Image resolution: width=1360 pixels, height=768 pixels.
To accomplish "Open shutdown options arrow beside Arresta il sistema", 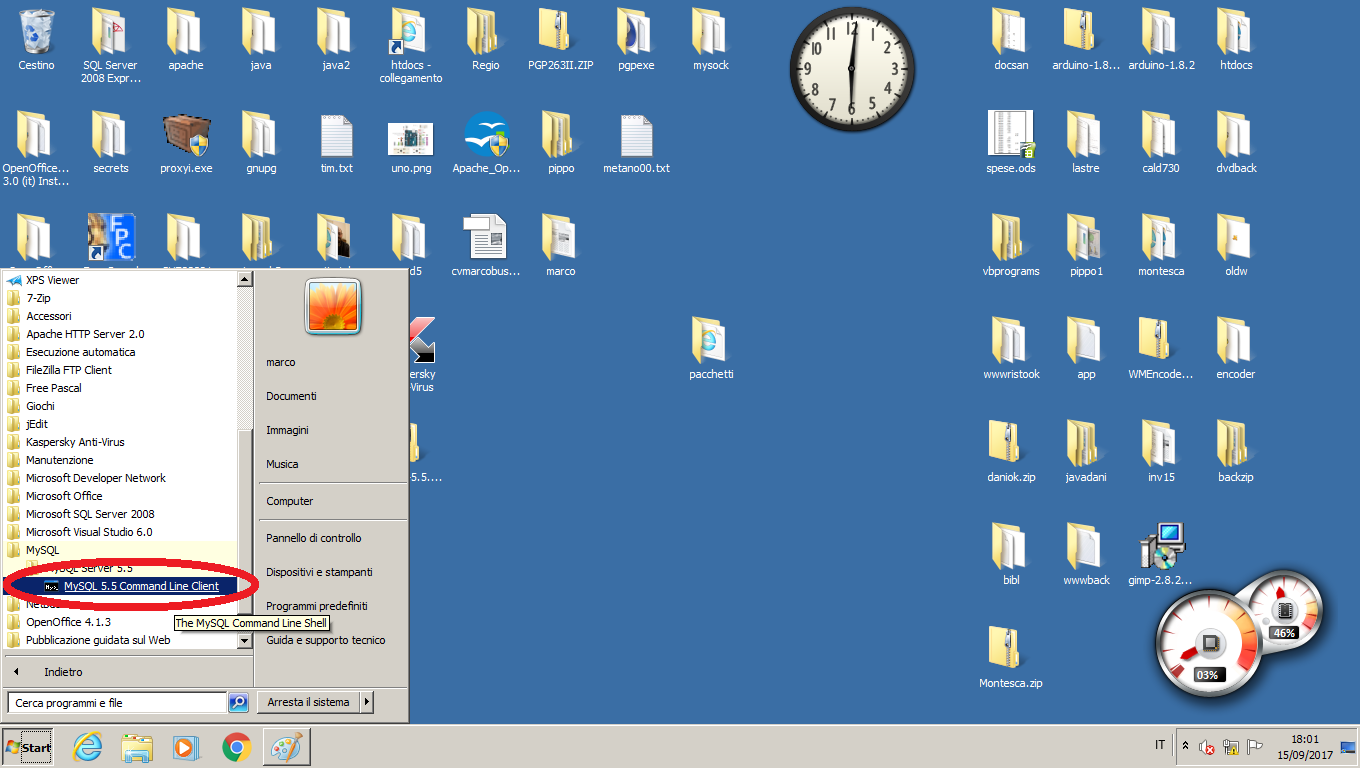I will pos(366,702).
